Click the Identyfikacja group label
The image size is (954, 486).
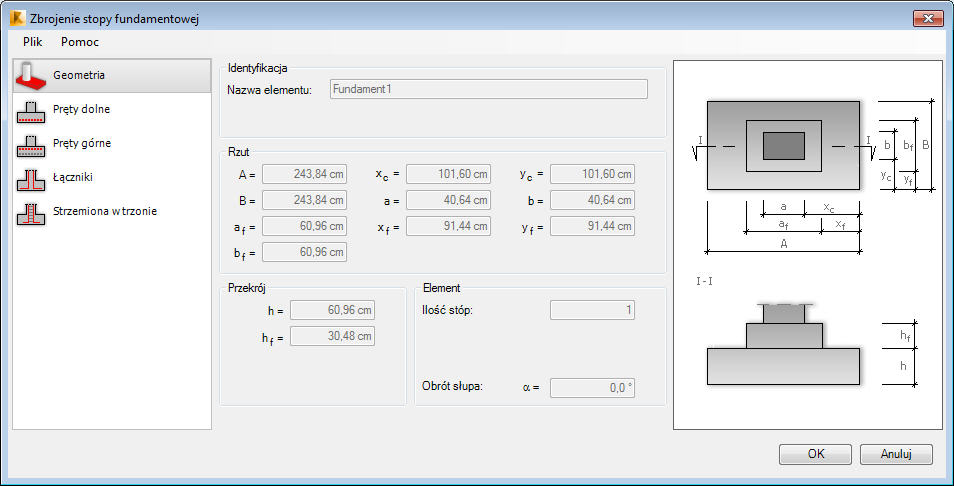click(x=257, y=68)
